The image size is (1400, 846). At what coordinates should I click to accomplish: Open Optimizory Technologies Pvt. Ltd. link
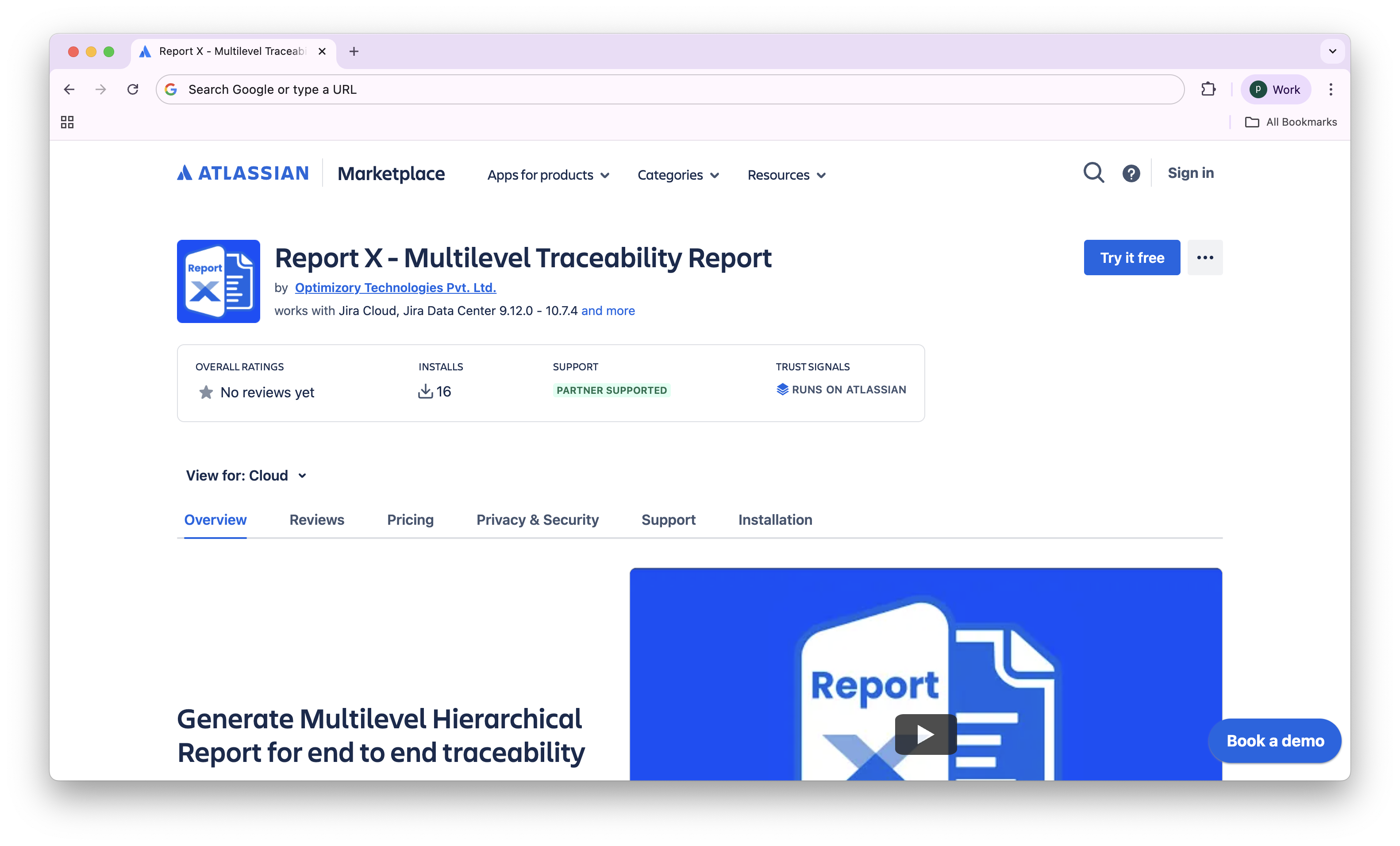[396, 288]
